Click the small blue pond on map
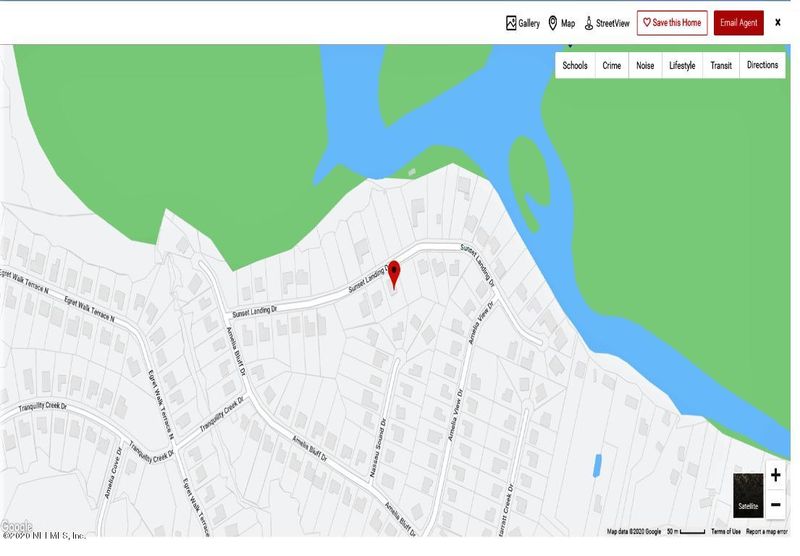The height and width of the screenshot is (556, 800). (x=597, y=466)
